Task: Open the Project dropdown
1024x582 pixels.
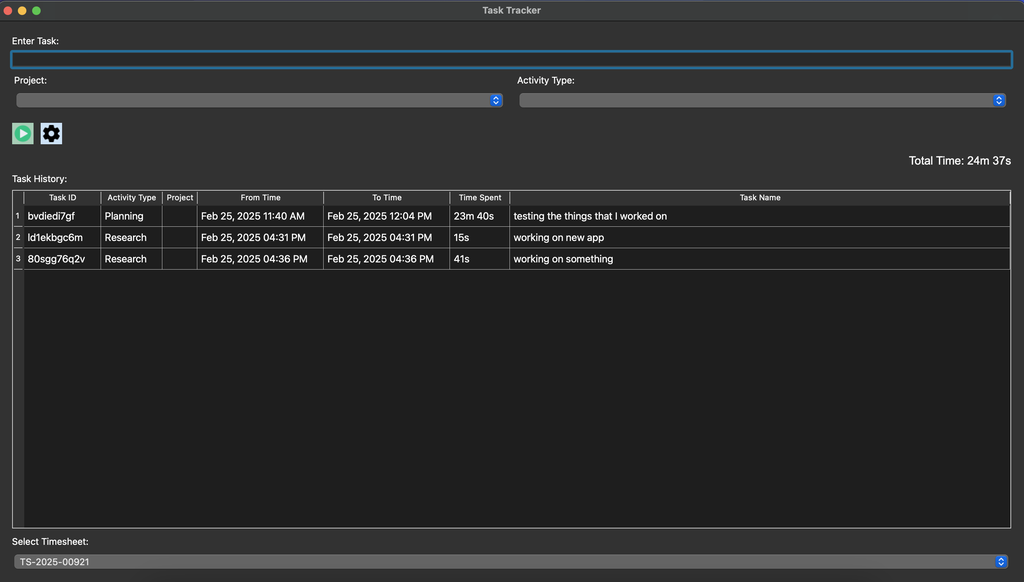Action: (259, 100)
